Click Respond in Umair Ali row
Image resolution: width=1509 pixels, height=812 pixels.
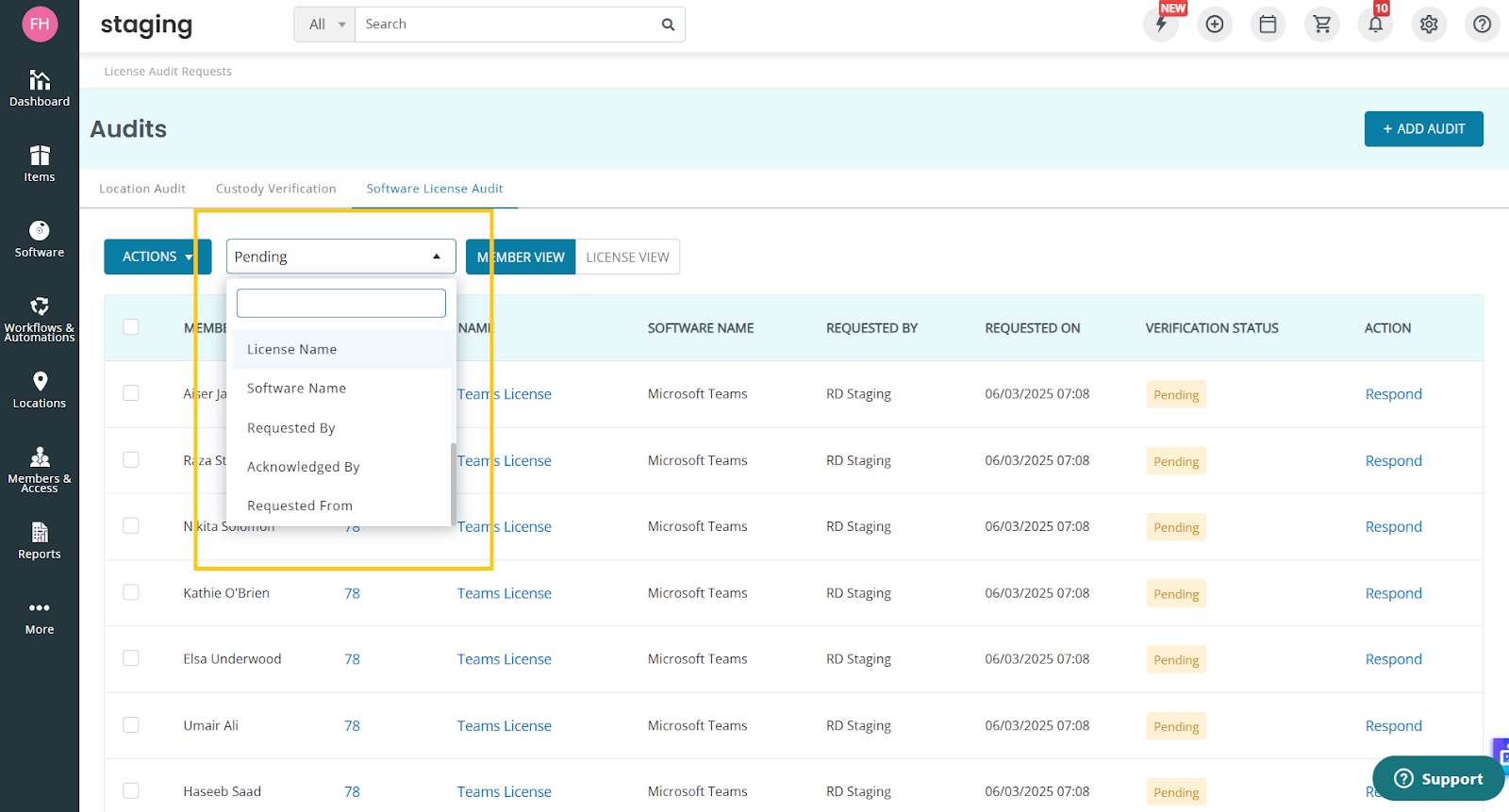(x=1393, y=726)
